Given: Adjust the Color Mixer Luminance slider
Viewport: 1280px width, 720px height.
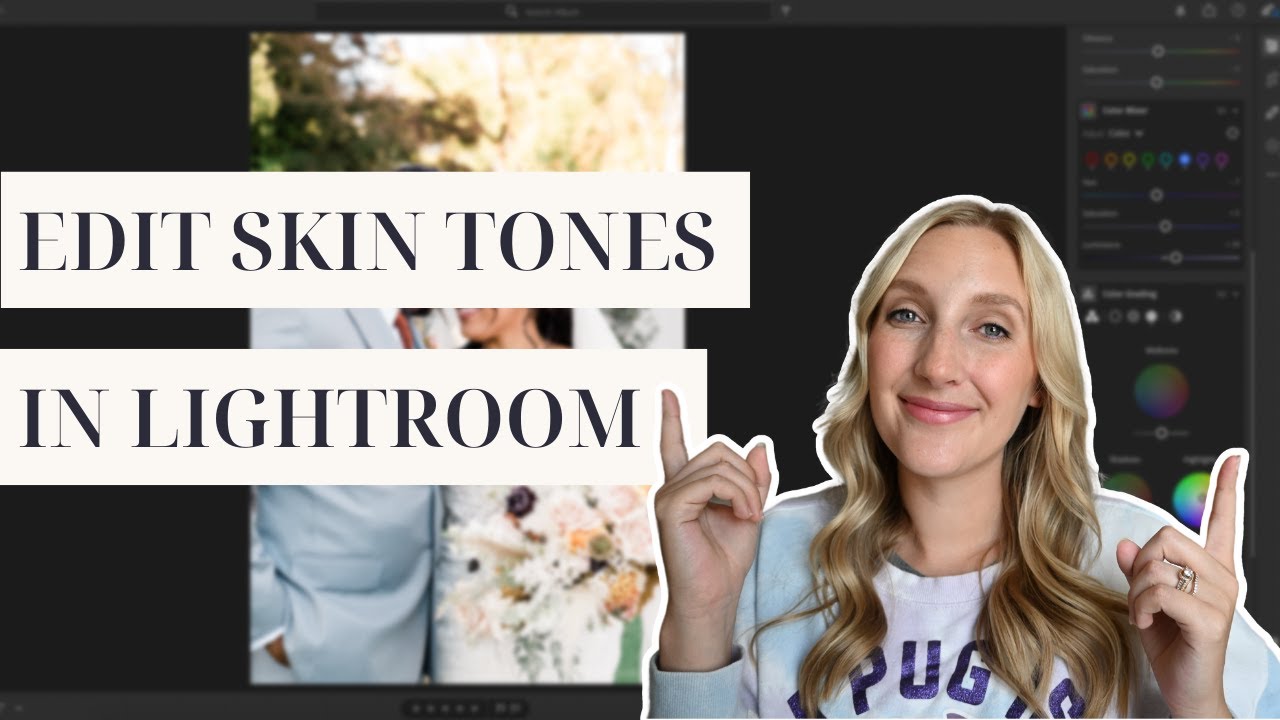Looking at the screenshot, I should pos(1158,257).
